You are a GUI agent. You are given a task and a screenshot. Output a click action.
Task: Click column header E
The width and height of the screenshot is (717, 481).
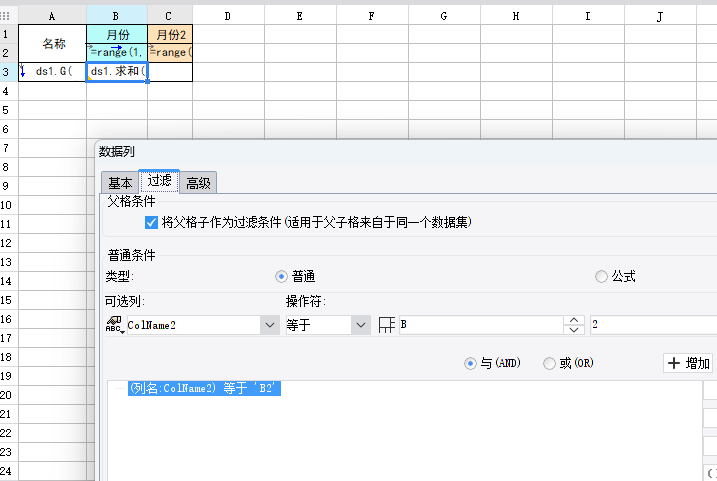[300, 16]
